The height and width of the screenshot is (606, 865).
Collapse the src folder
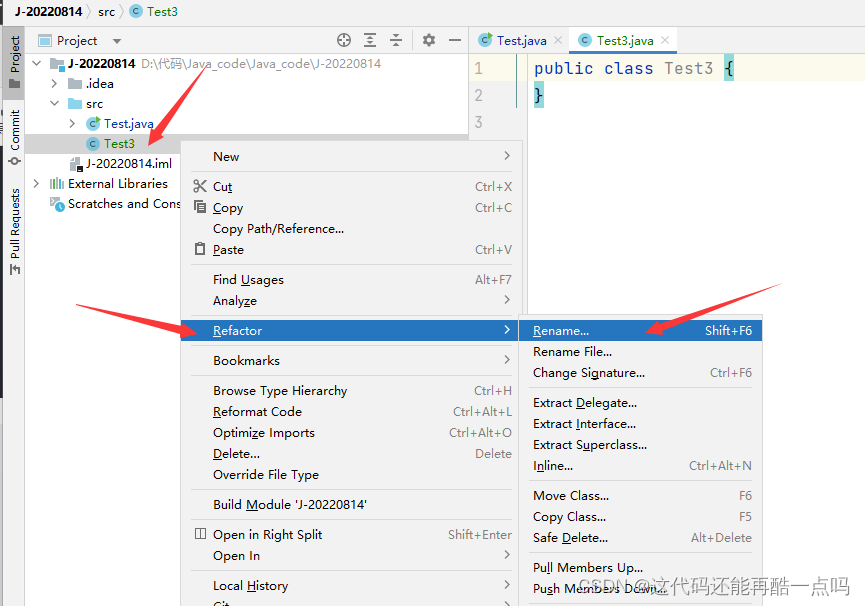[54, 103]
